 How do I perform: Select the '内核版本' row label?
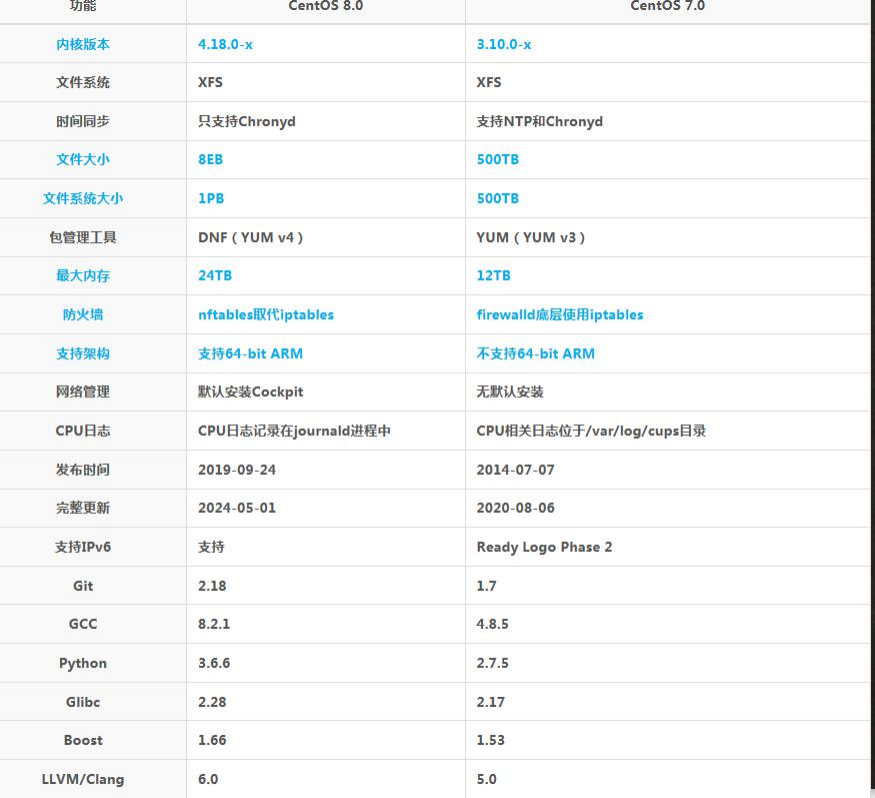[83, 44]
